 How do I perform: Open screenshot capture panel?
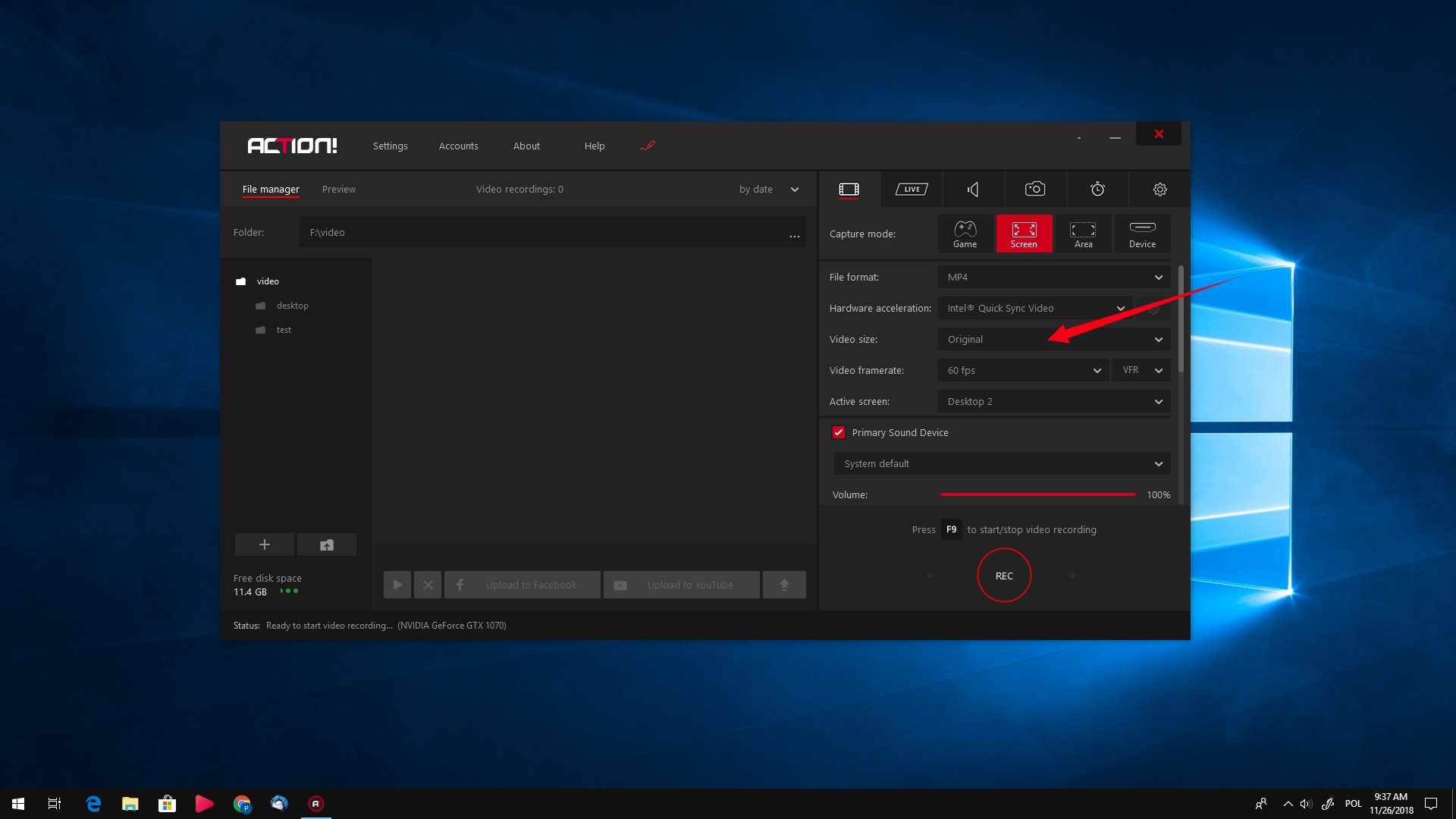tap(1034, 189)
